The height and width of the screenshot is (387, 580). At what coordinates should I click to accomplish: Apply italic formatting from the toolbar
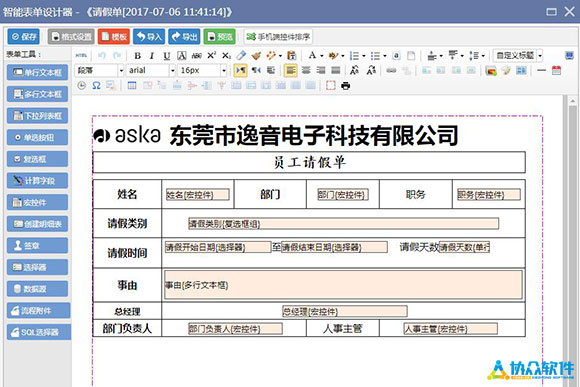tap(152, 56)
